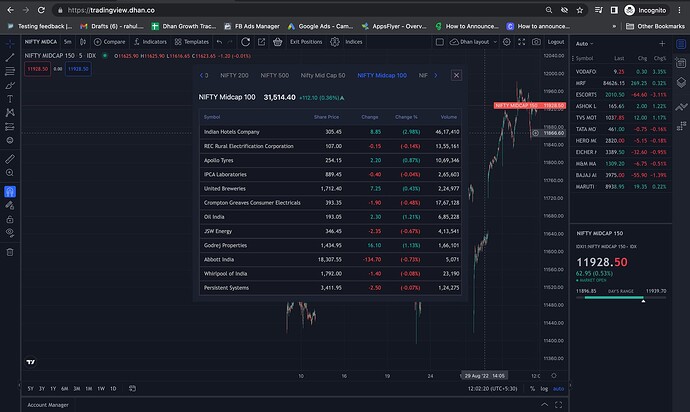Activate the zoom in tool

tap(10, 173)
